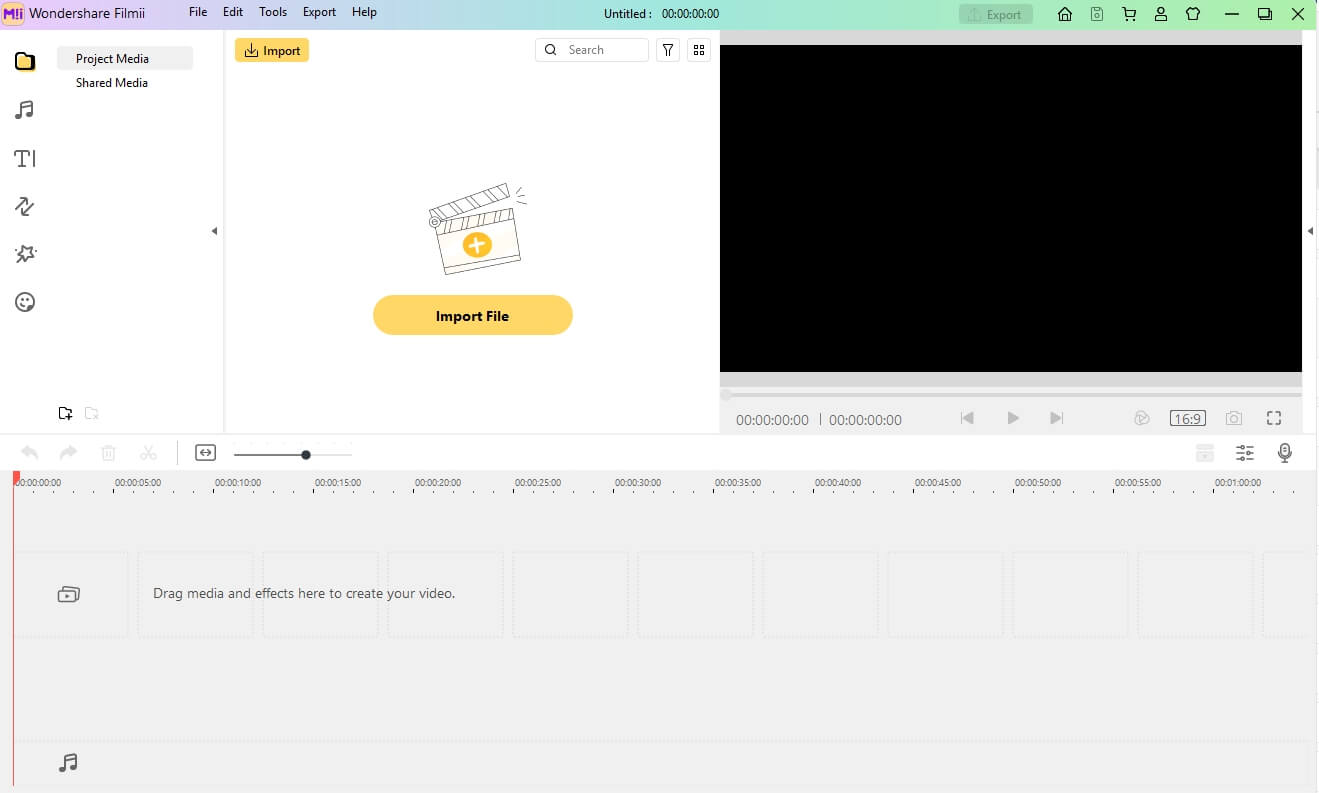
Task: Play the preview video
Action: [x=1013, y=418]
